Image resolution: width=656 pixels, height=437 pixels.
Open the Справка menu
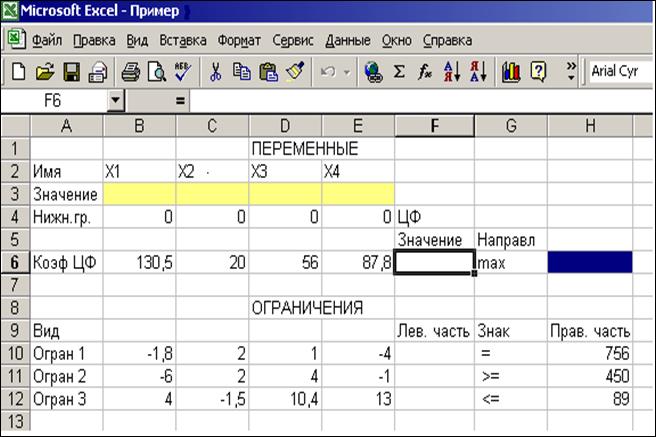point(447,40)
